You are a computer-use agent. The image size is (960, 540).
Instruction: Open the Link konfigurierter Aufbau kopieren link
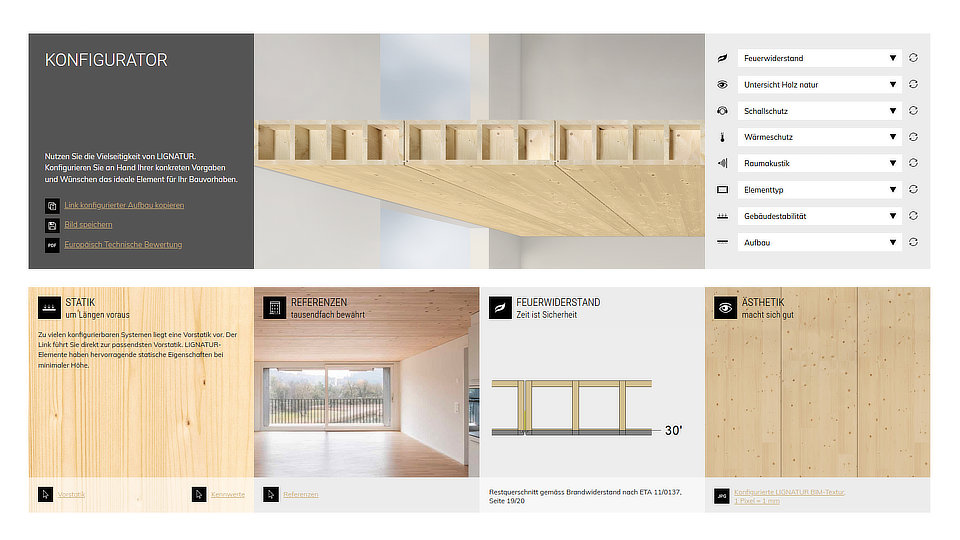pyautogui.click(x=124, y=205)
